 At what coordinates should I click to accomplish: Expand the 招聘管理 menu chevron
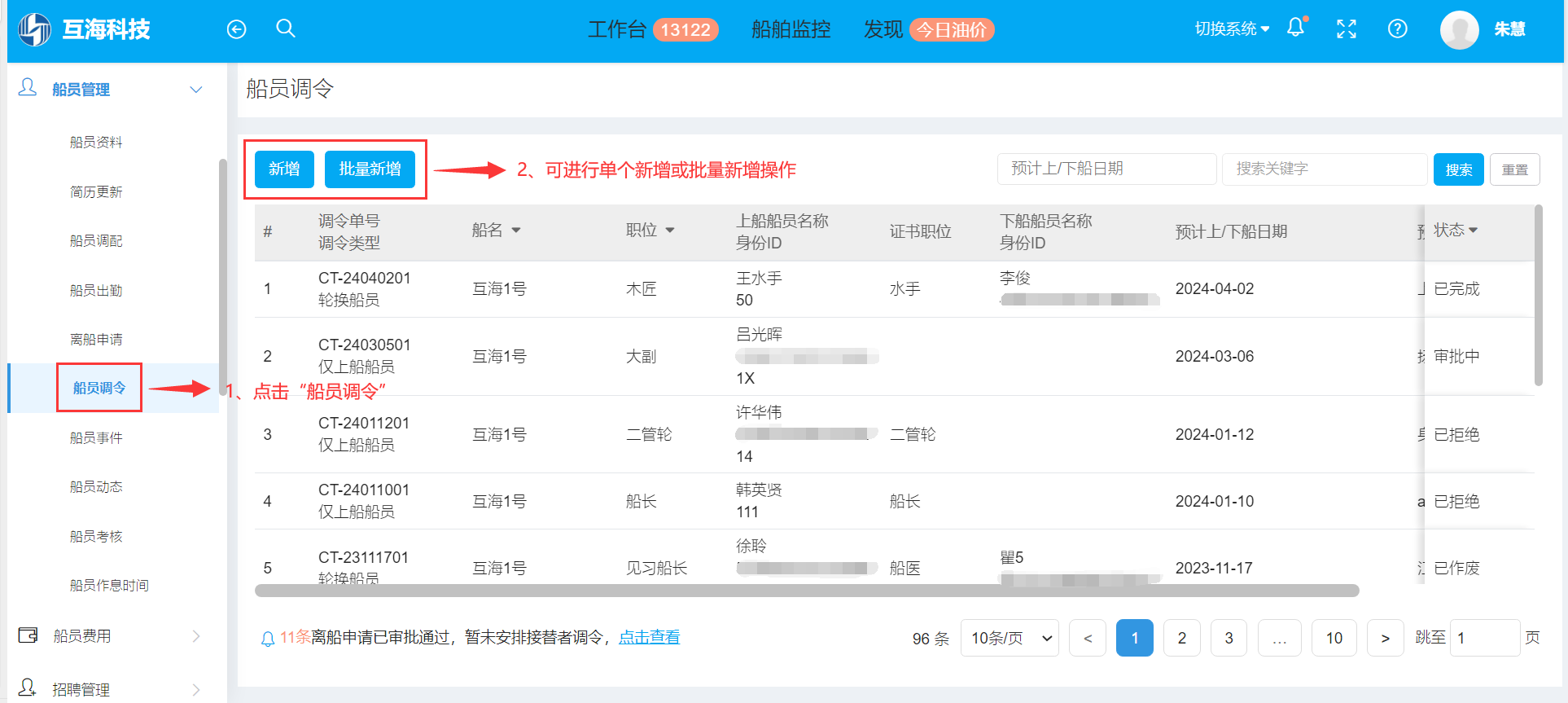click(196, 690)
